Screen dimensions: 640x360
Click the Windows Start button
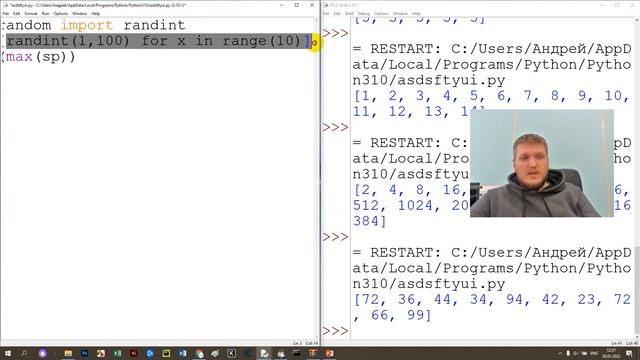point(8,353)
